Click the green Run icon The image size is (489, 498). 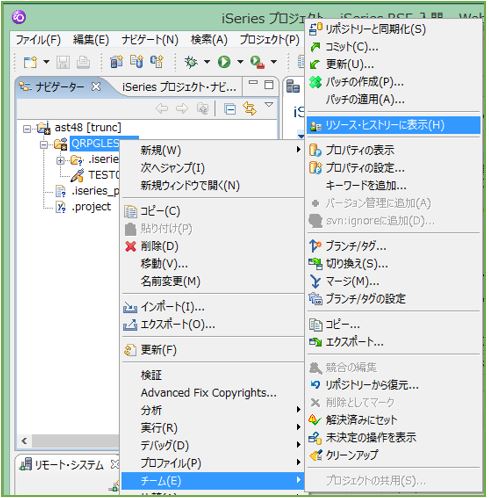pyautogui.click(x=224, y=62)
